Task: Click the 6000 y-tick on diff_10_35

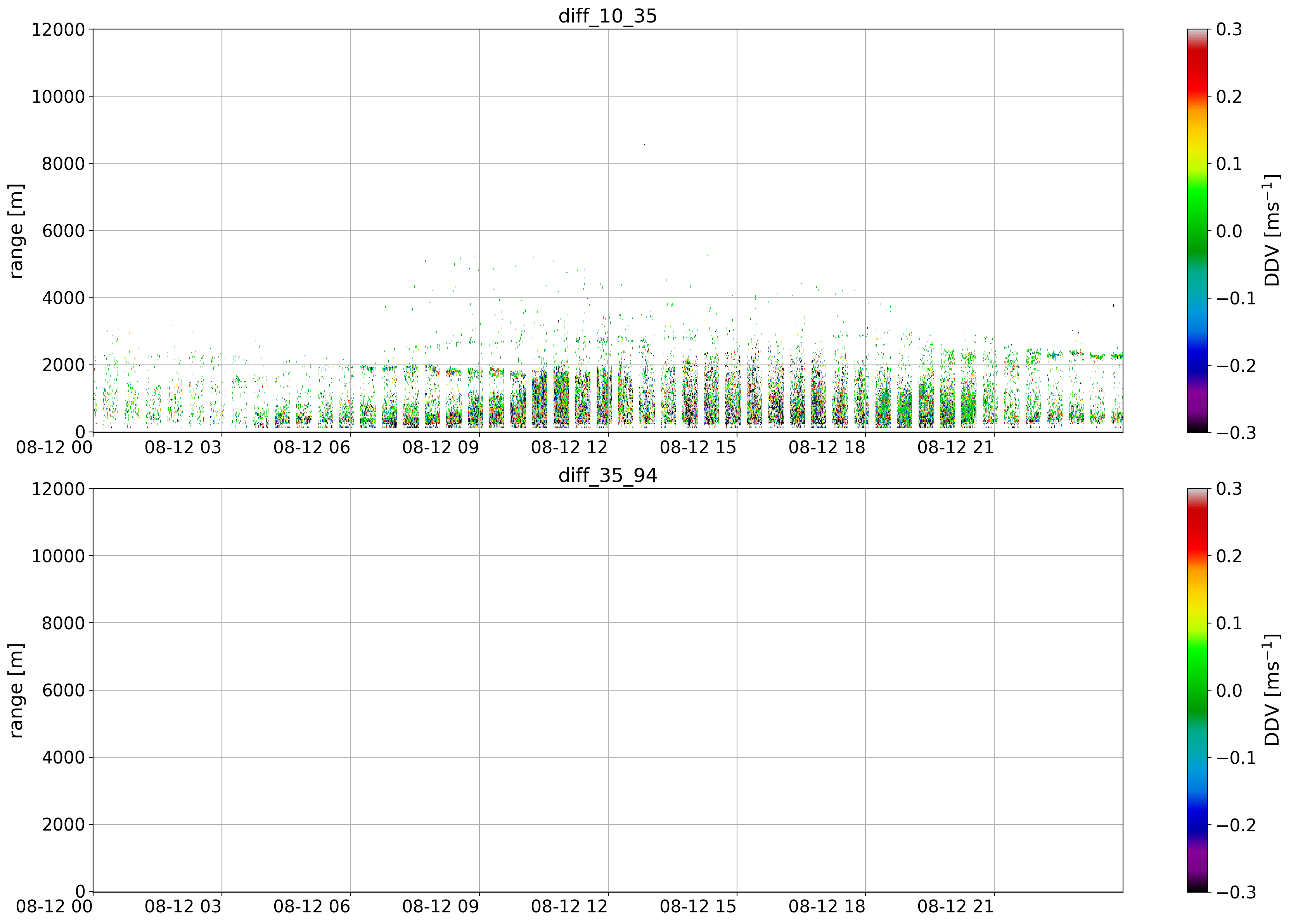Action: 63,231
